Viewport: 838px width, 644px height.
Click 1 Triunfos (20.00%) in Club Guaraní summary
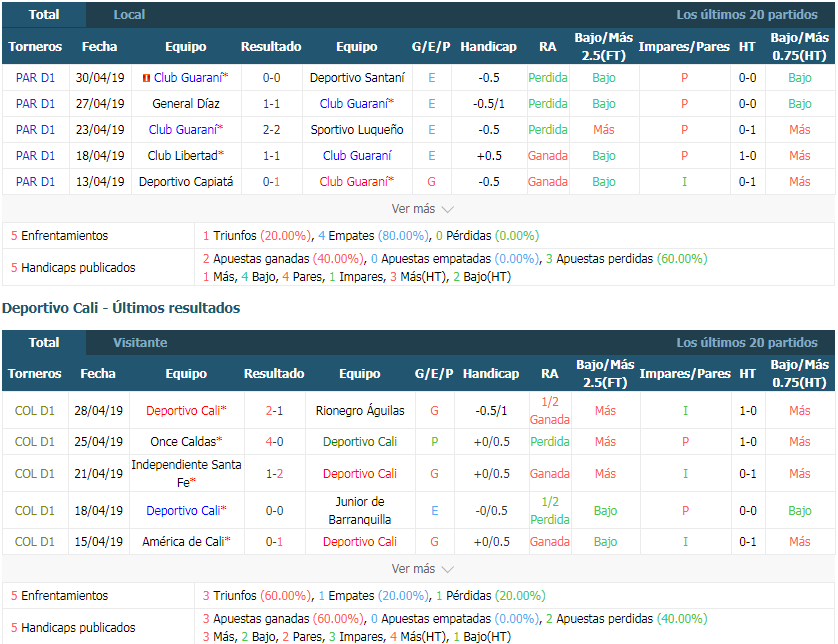coord(257,236)
